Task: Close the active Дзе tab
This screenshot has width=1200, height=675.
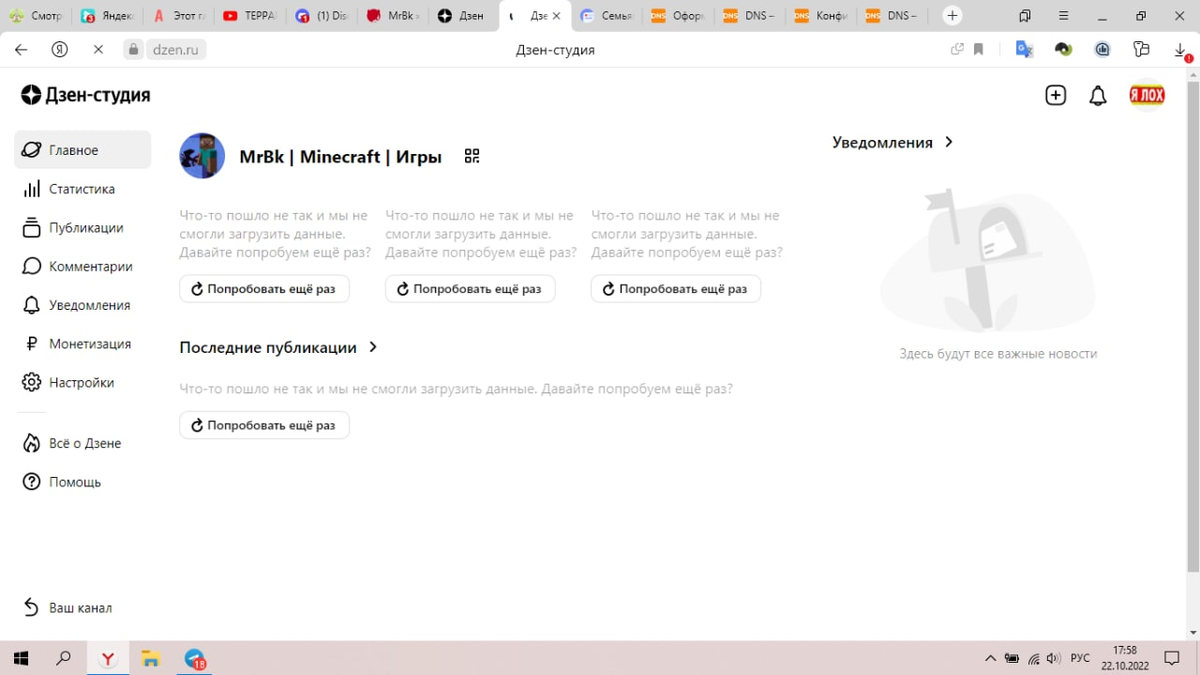Action: [557, 16]
